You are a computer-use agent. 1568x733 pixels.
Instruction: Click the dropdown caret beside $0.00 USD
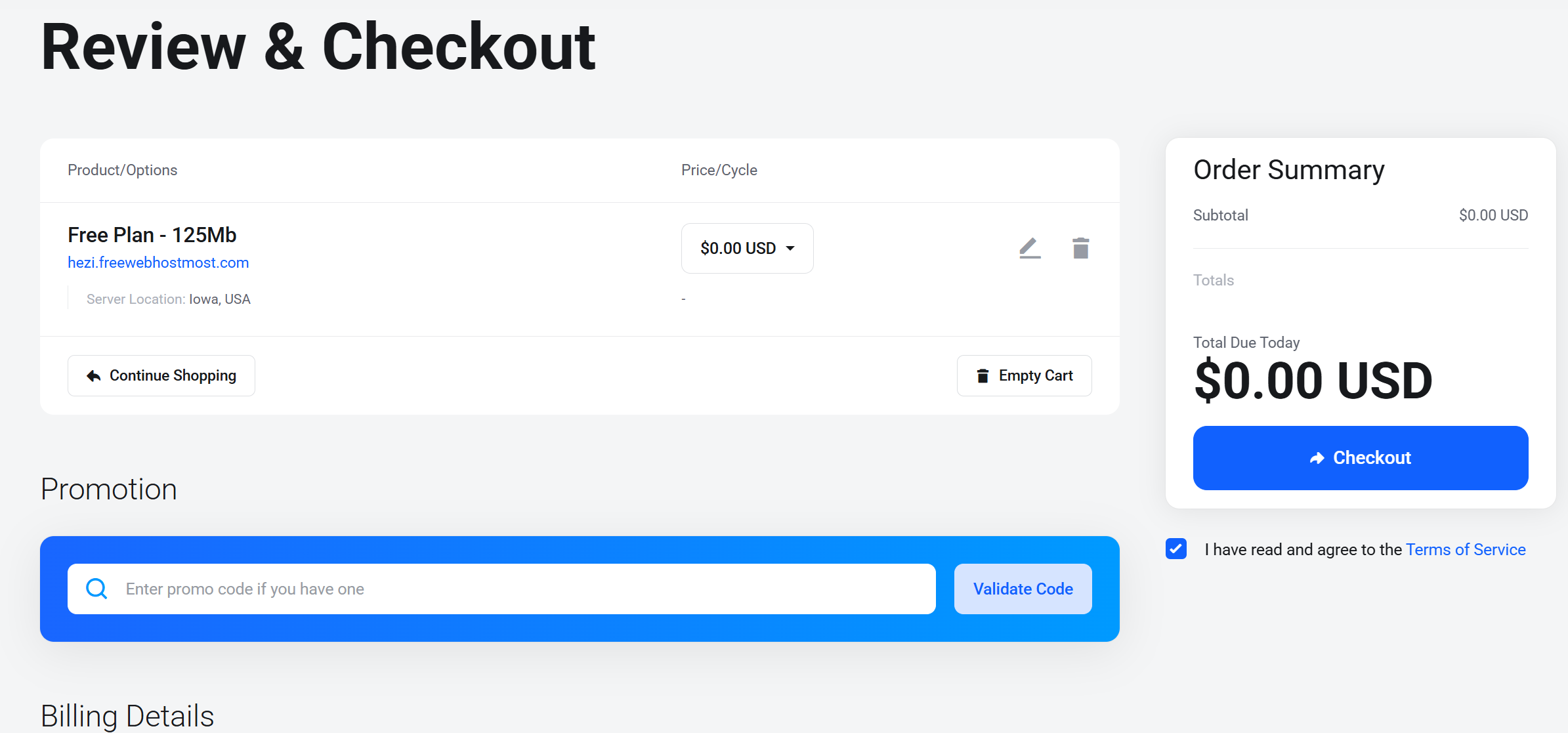coord(790,248)
